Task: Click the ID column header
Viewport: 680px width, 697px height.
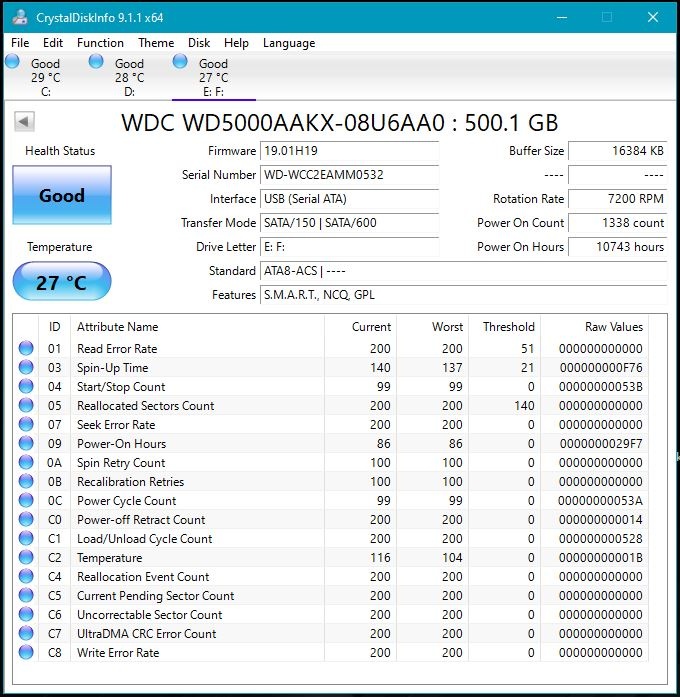Action: click(x=54, y=327)
